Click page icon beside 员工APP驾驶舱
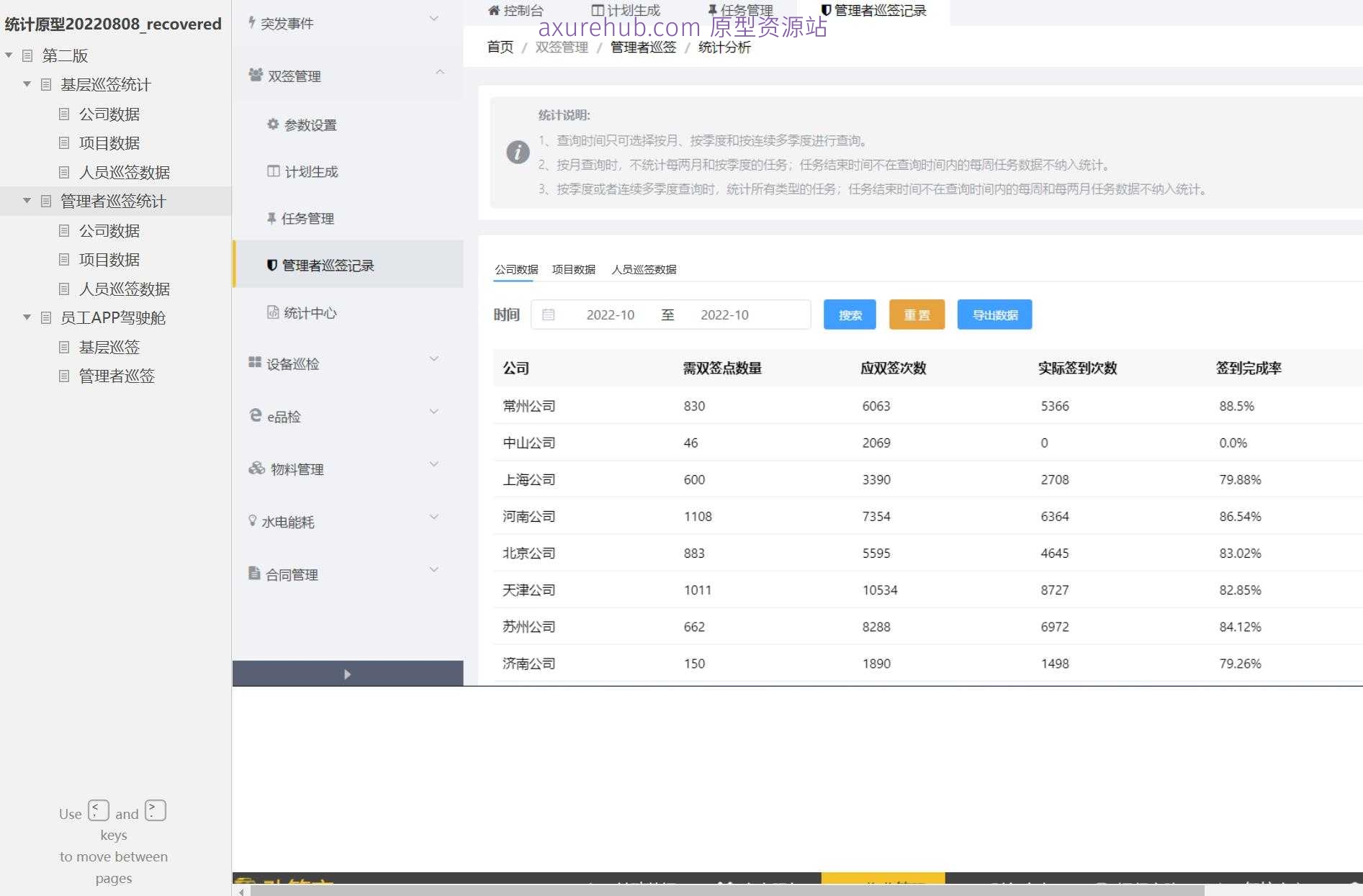Viewport: 1363px width, 896px height. (x=46, y=317)
